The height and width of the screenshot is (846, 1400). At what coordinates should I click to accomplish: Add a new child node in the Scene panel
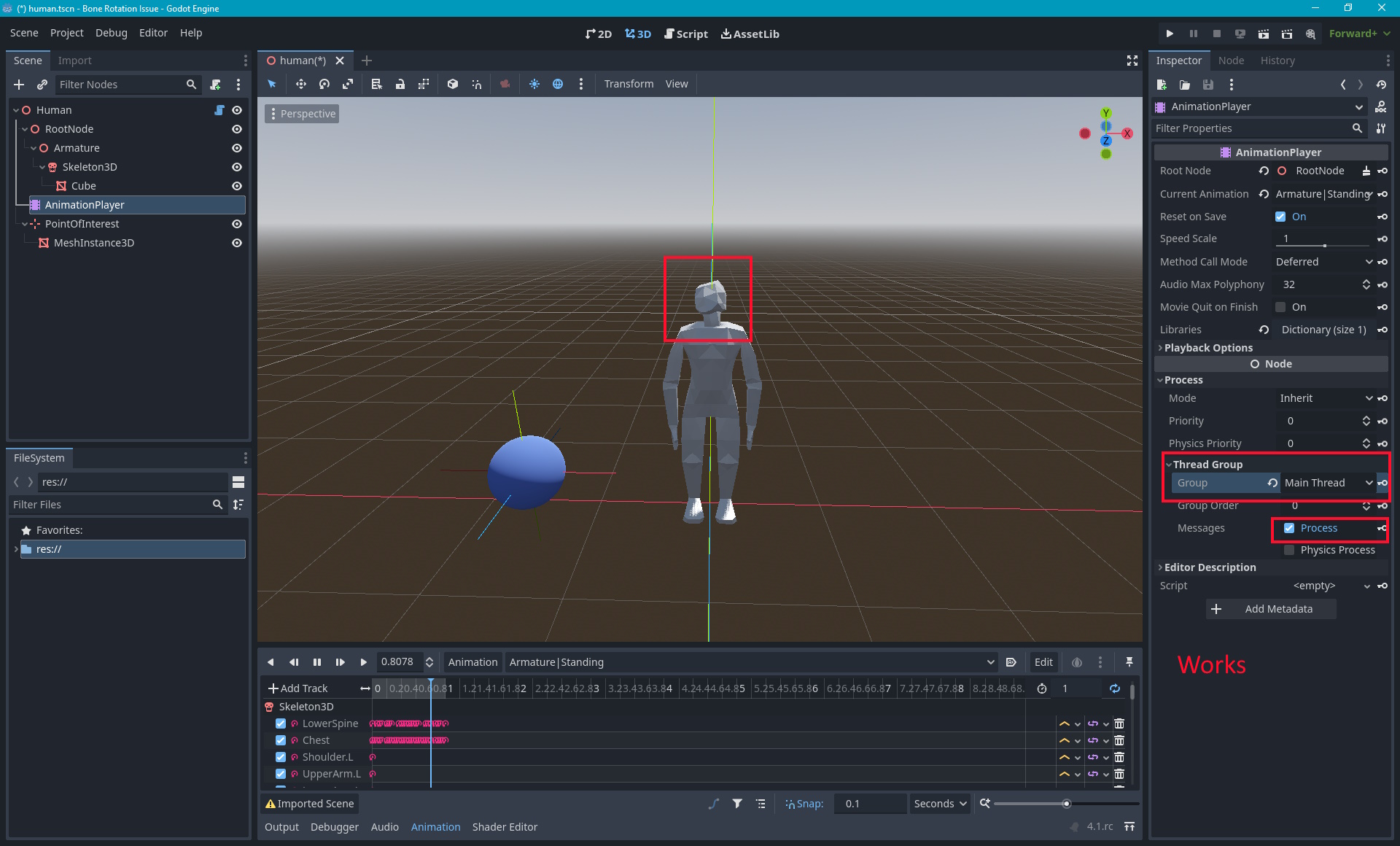click(19, 85)
